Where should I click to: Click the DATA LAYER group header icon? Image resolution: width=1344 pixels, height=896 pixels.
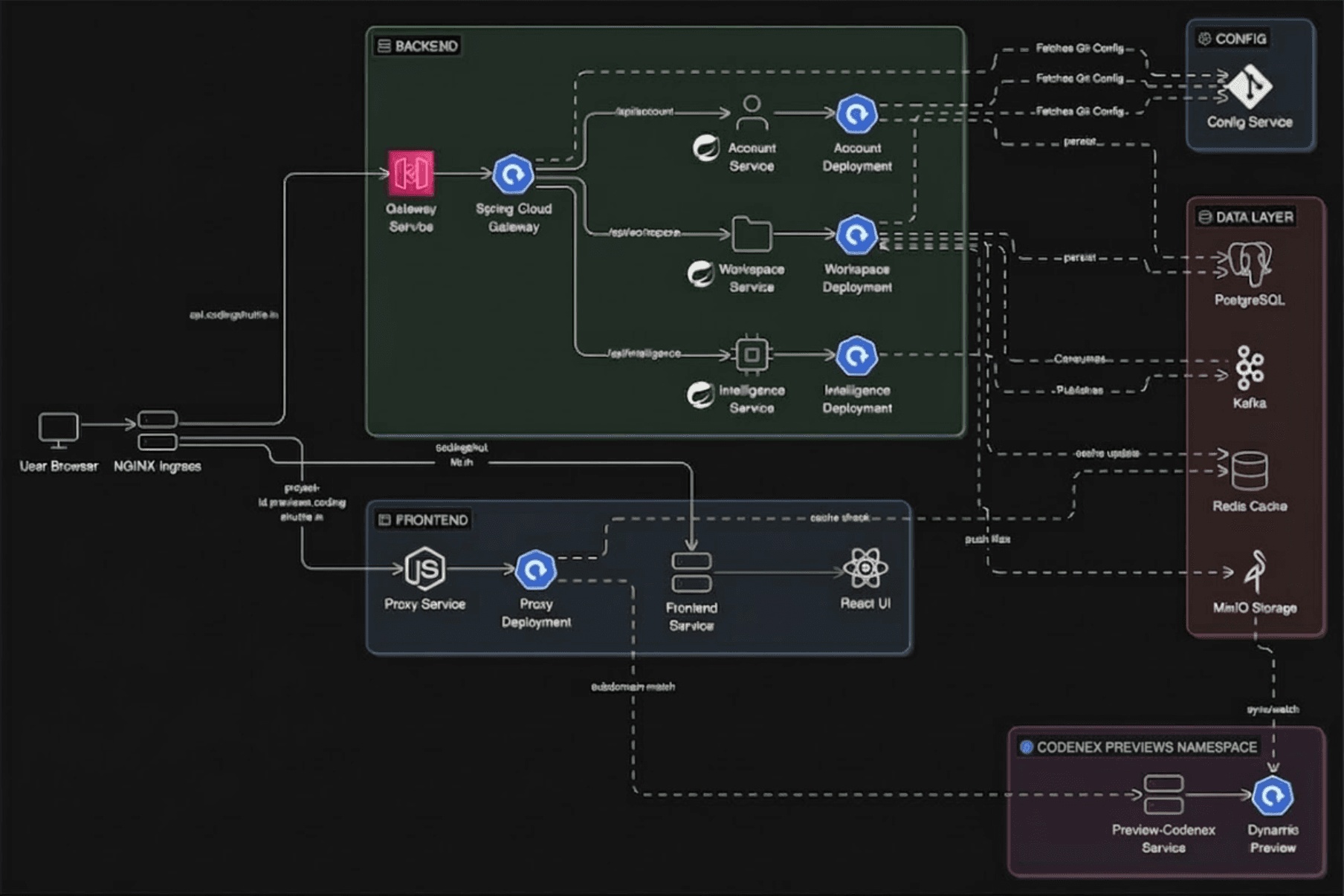pos(1205,217)
